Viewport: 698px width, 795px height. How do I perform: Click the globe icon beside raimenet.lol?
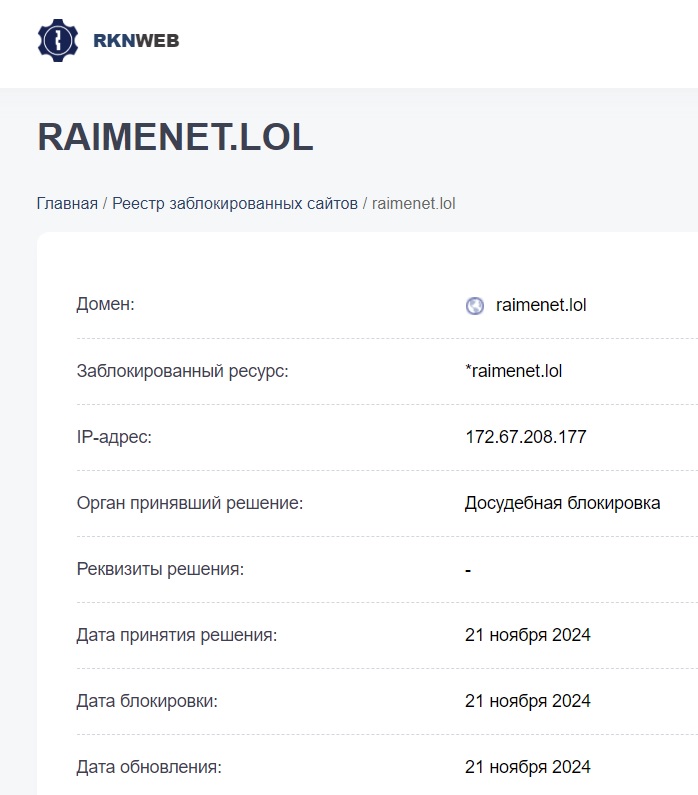tap(475, 306)
